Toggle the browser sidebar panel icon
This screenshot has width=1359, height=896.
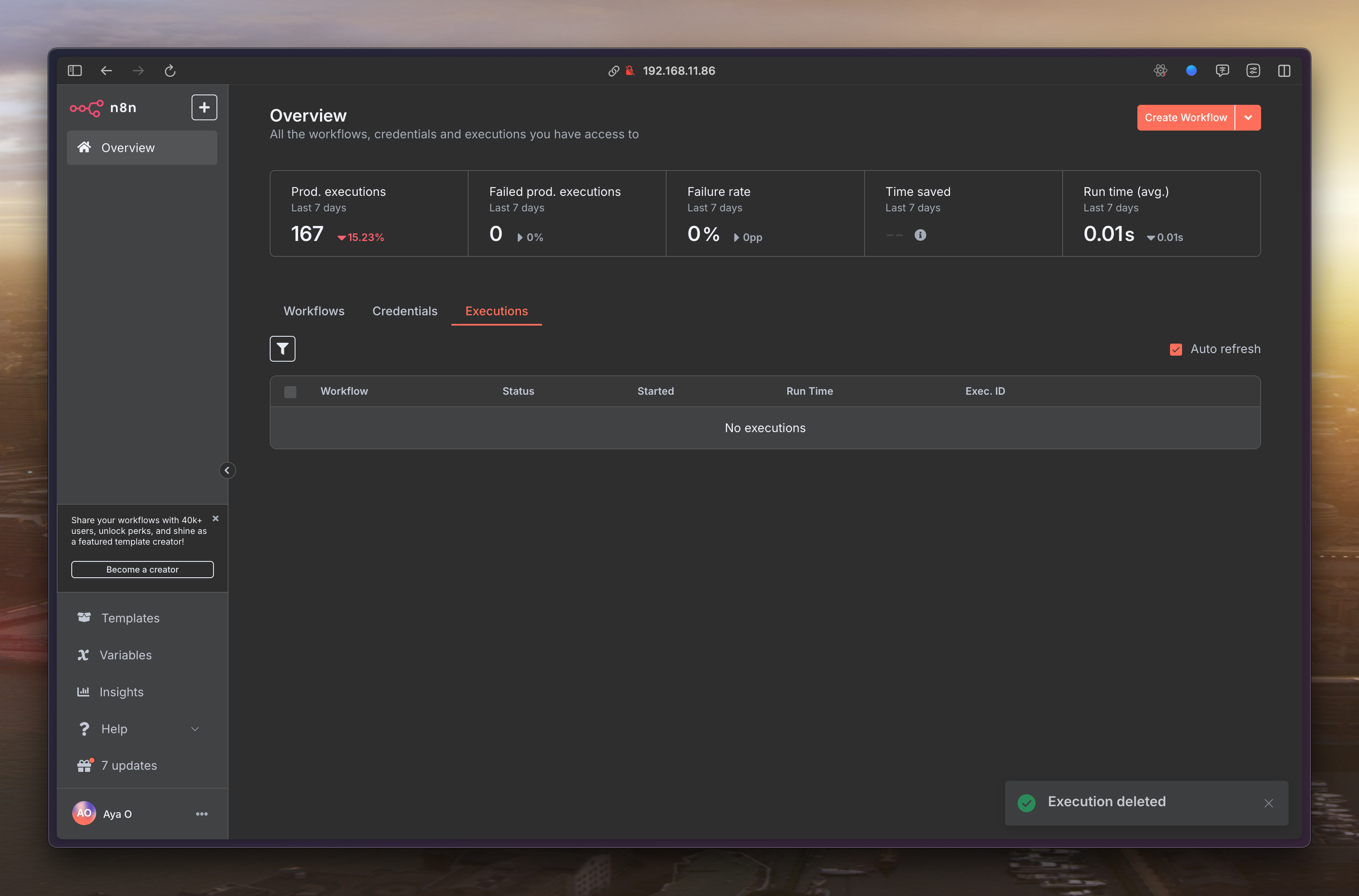point(75,71)
